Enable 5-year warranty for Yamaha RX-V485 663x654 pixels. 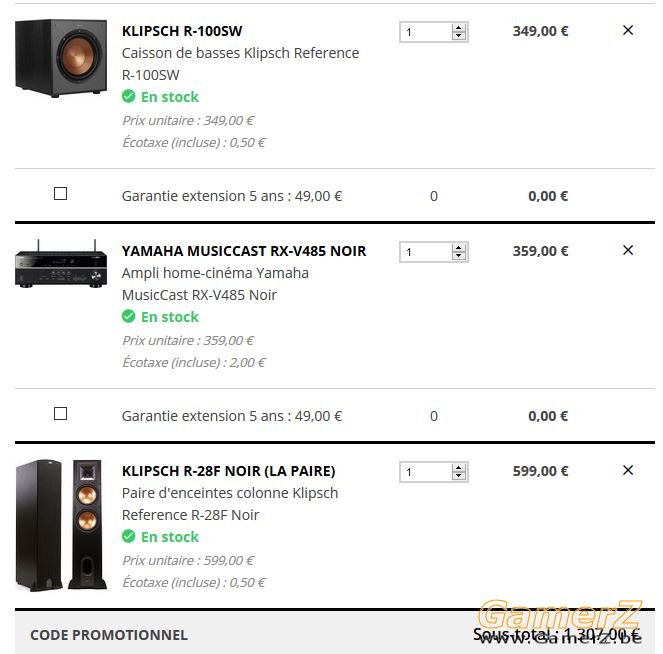(60, 413)
